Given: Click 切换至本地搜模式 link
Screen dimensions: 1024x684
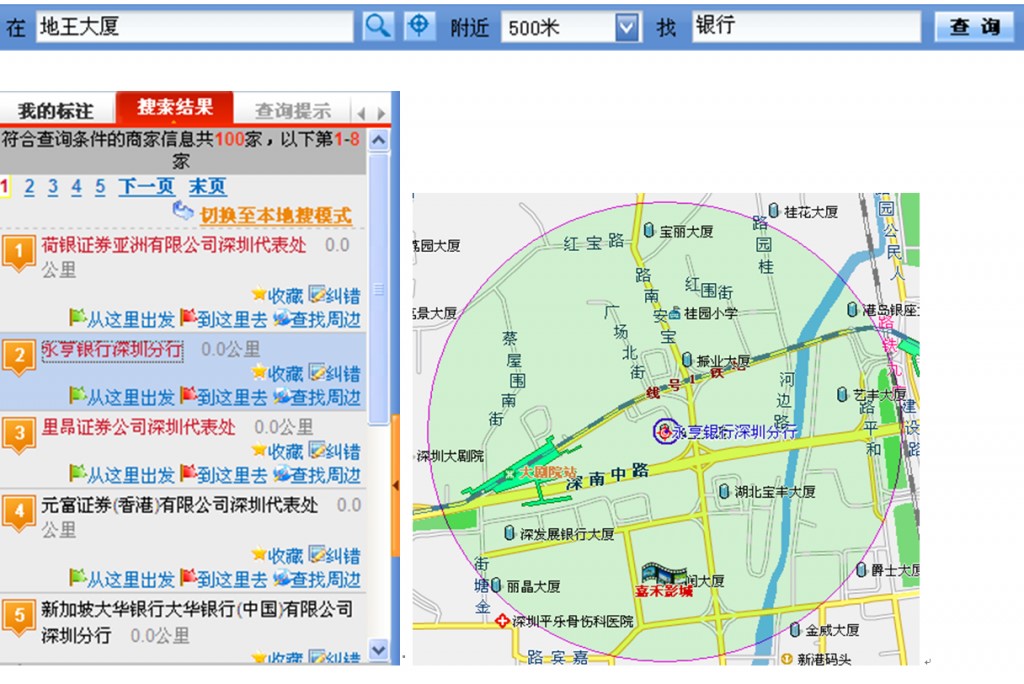Looking at the screenshot, I should point(275,215).
